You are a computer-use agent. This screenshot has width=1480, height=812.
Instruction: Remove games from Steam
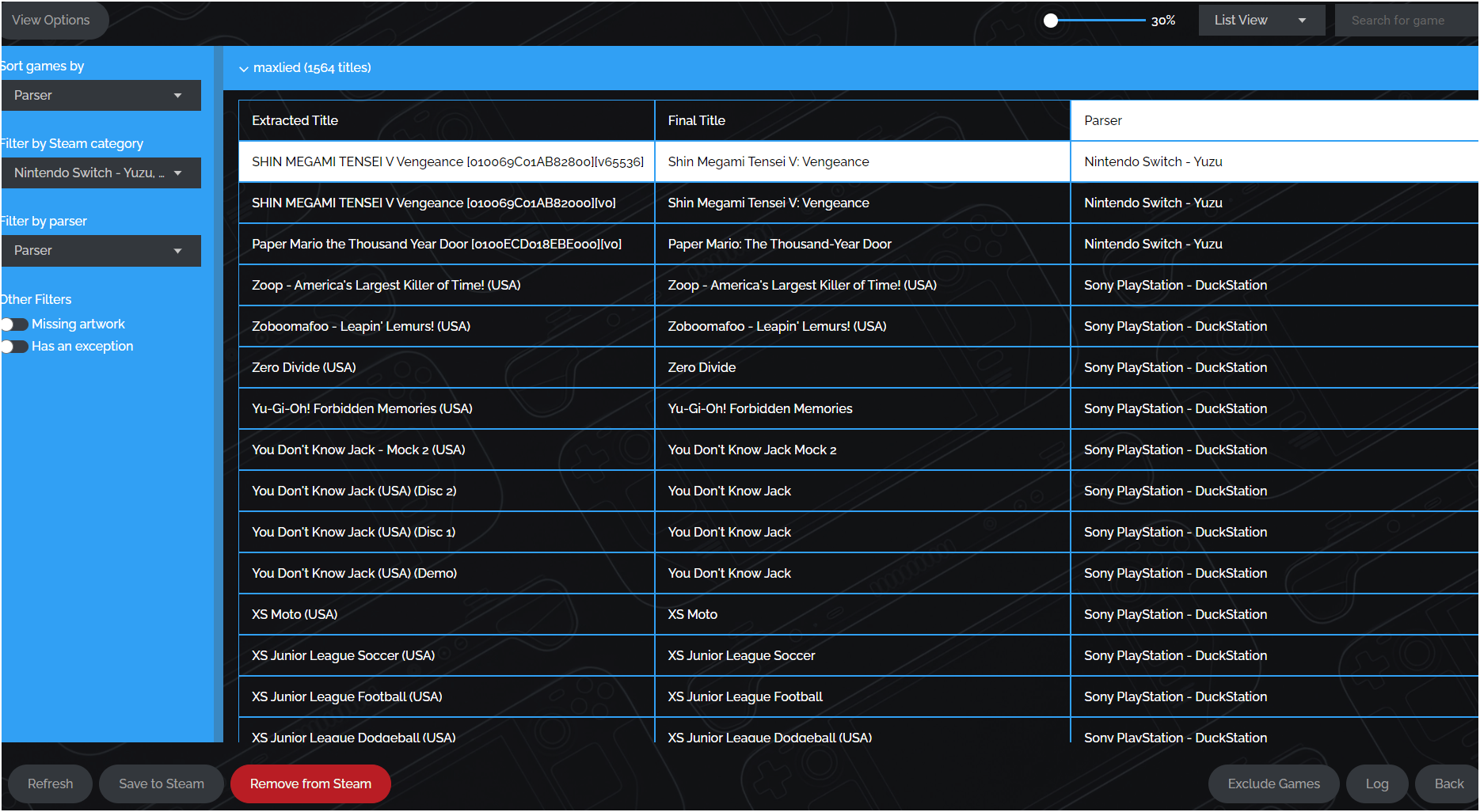[310, 784]
